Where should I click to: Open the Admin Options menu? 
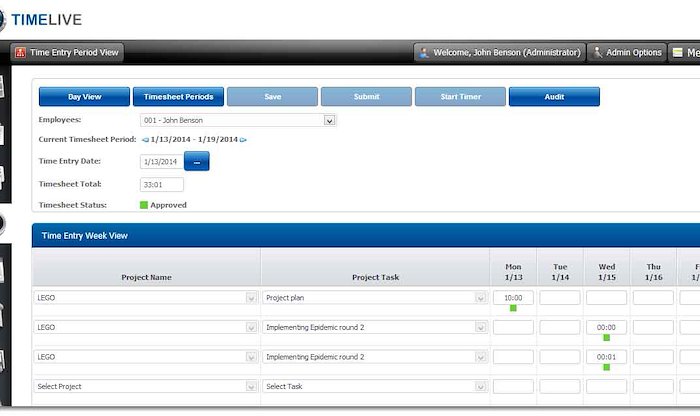[627, 53]
